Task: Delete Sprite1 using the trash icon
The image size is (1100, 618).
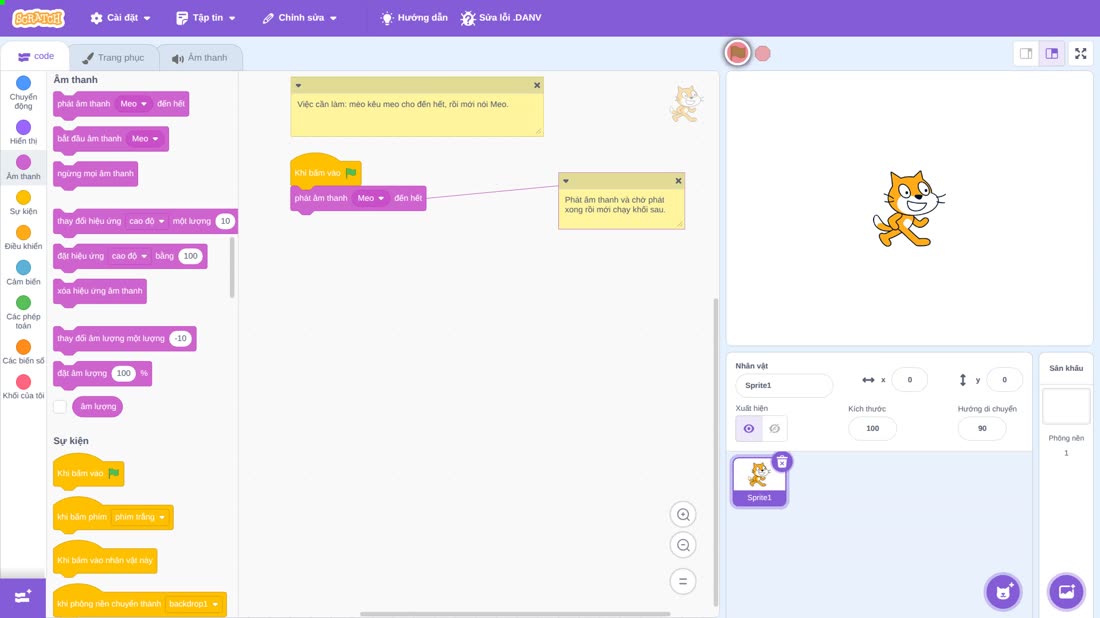Action: (782, 462)
